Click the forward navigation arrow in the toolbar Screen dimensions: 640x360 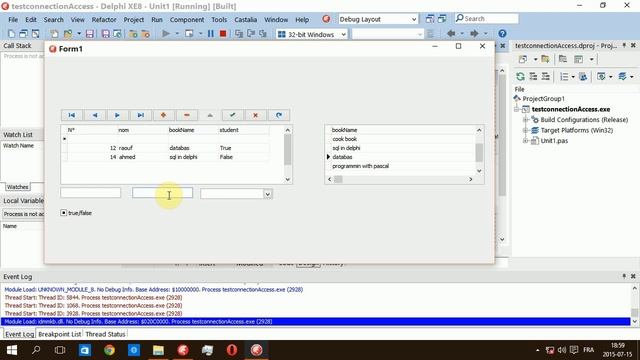474,33
